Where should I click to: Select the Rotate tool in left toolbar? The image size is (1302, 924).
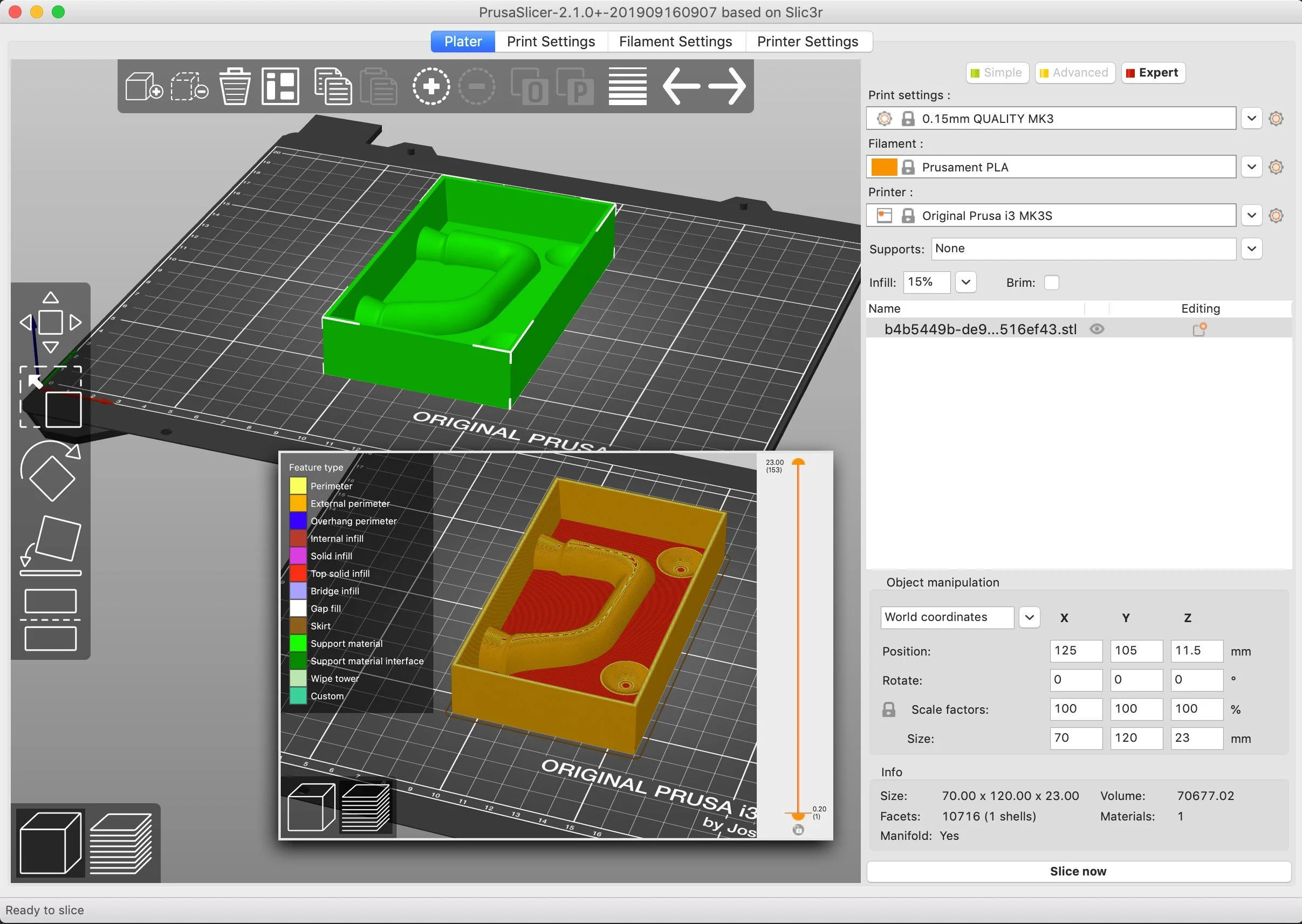(x=50, y=472)
